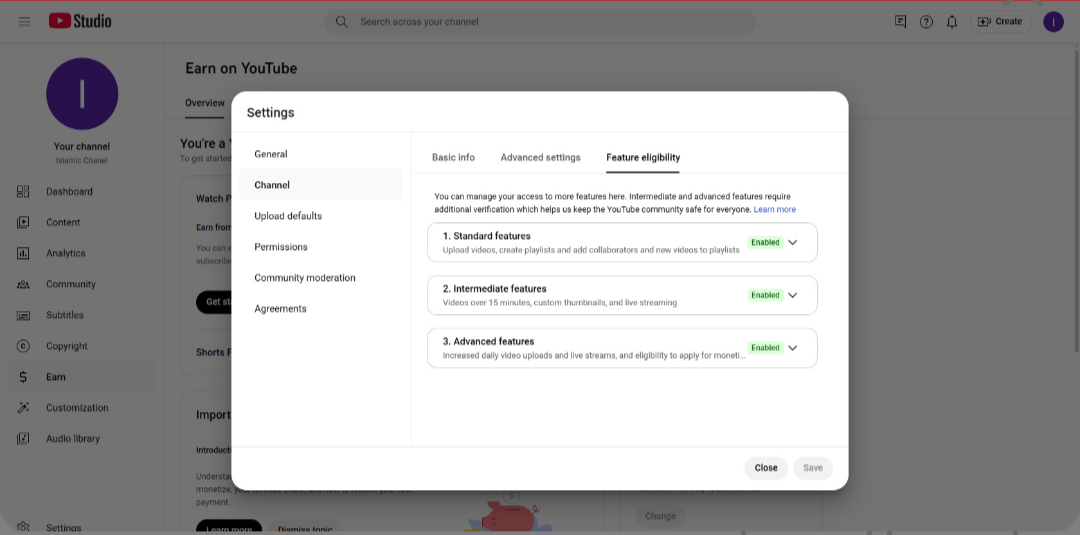Click the Change button behind the dialog
This screenshot has width=1080, height=535.
660,516
